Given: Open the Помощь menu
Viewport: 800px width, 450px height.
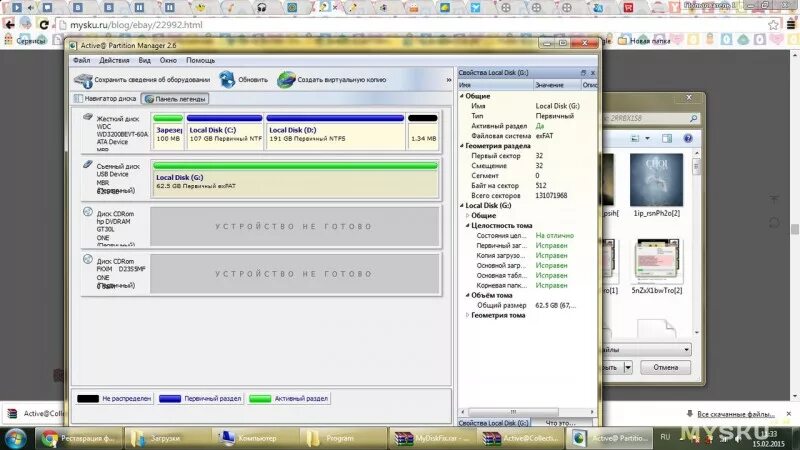Looking at the screenshot, I should [x=200, y=60].
